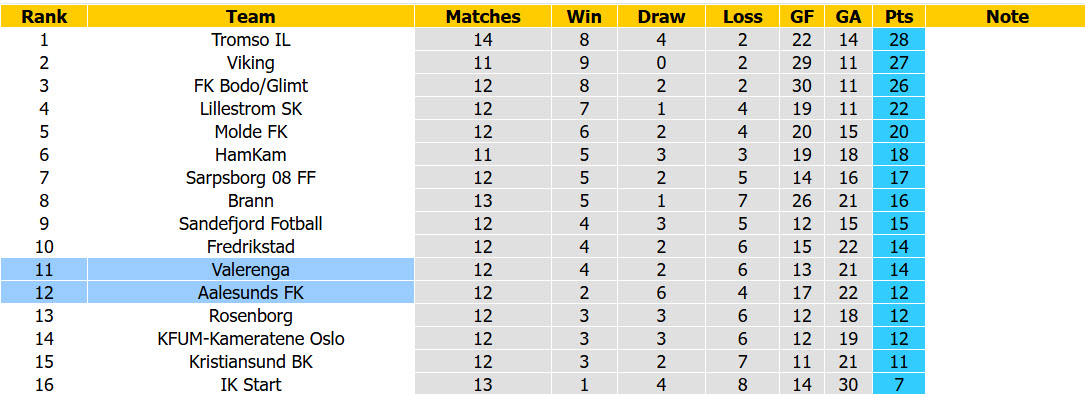Select the highlighted Aalesunds FK row

click(208, 292)
